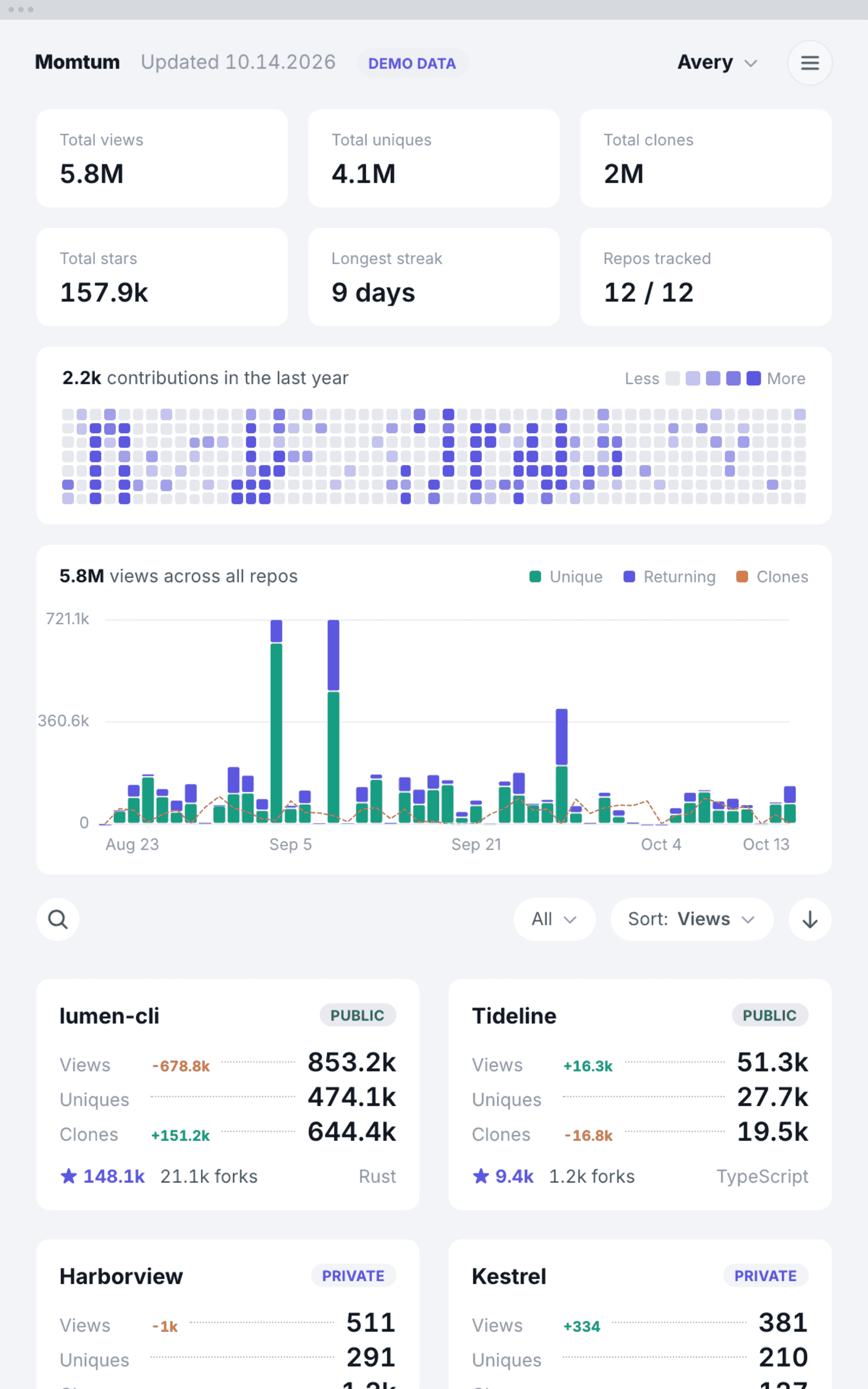The image size is (868, 1389).
Task: Toggle the Returning series in chart legend
Action: pyautogui.click(x=669, y=577)
